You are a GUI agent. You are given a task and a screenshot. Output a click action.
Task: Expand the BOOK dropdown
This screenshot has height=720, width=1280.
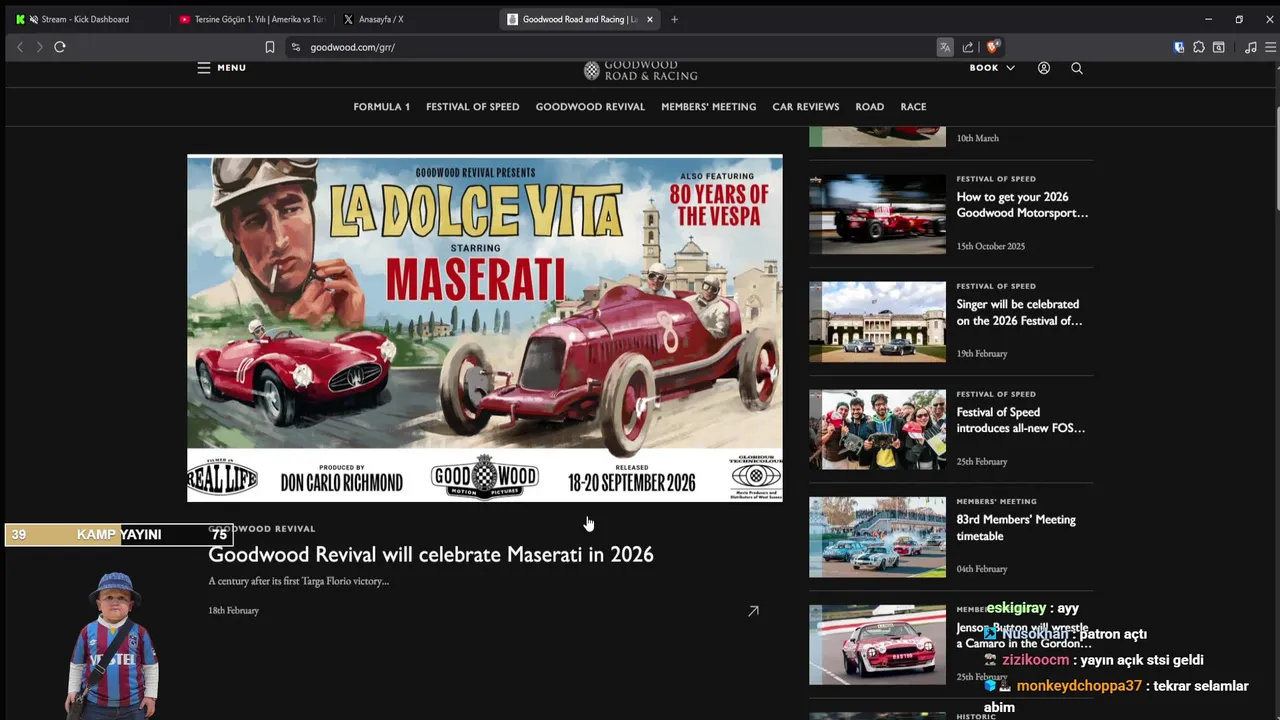coord(992,68)
